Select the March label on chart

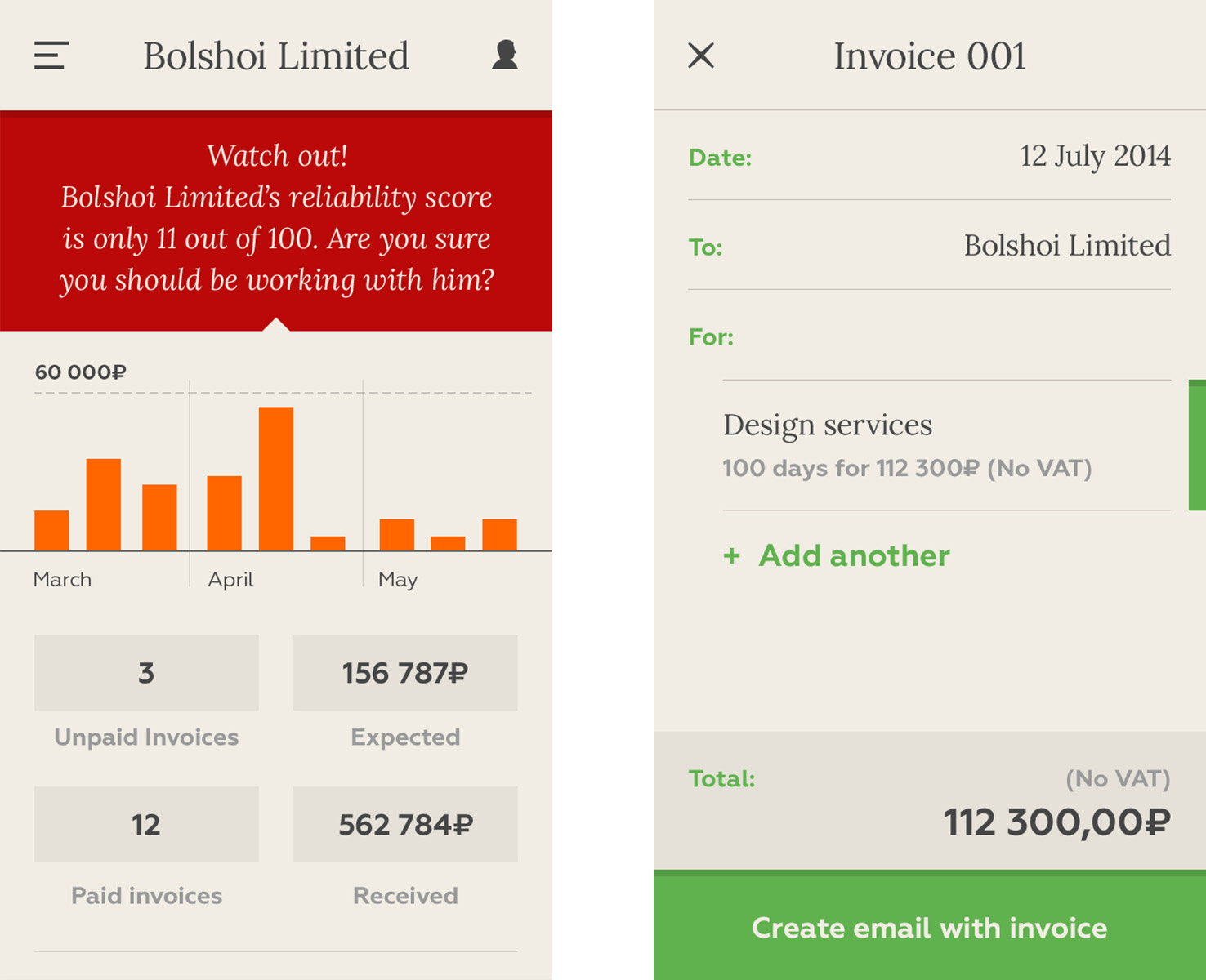point(62,580)
